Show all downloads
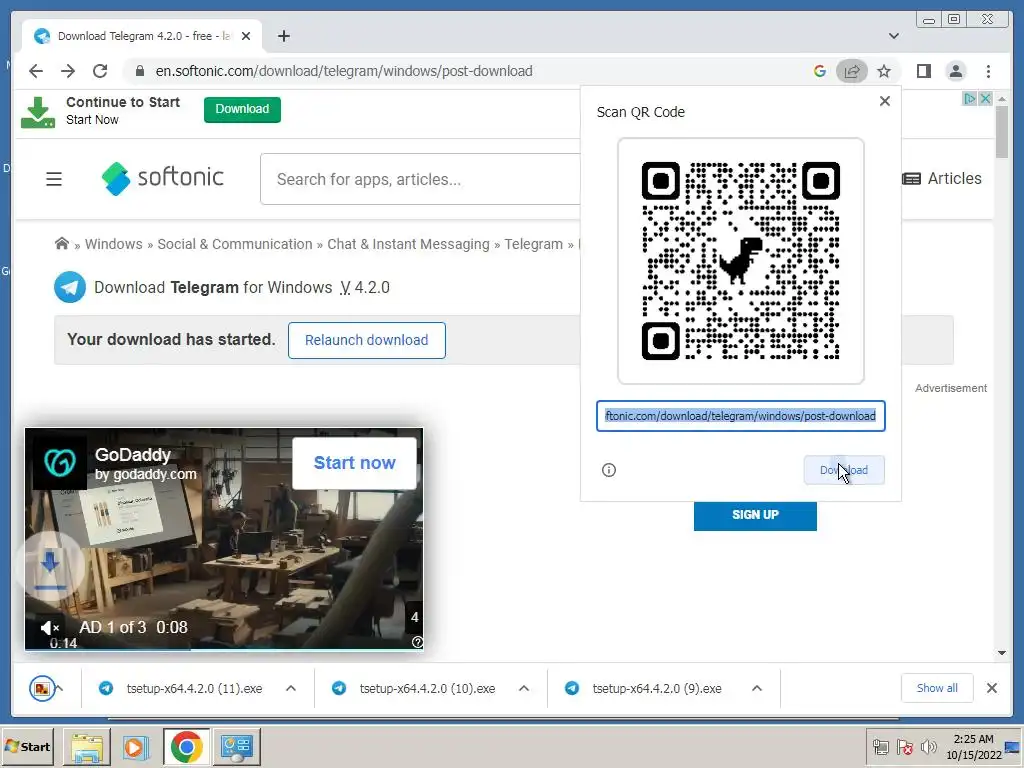The image size is (1024, 768). pos(937,688)
